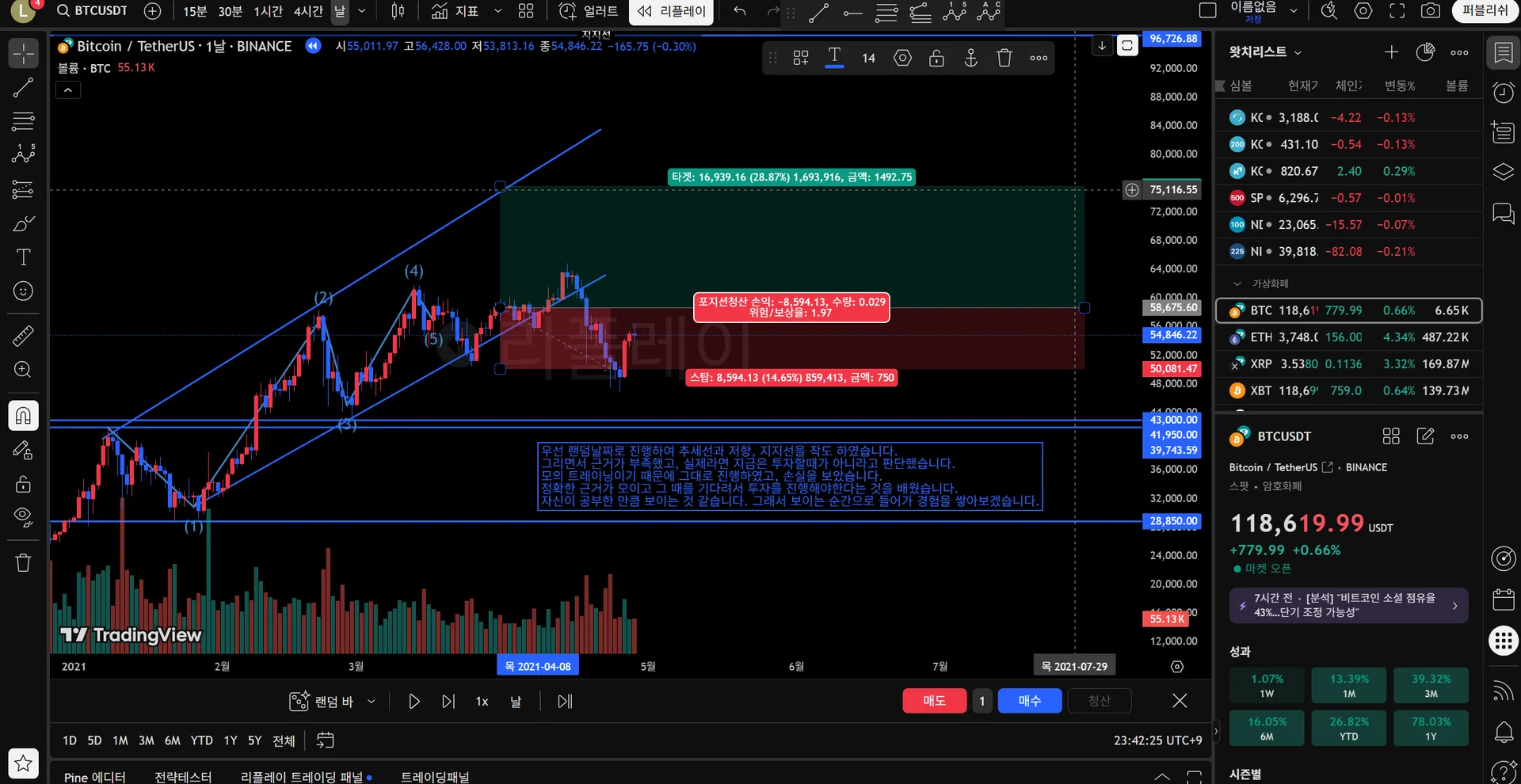
Task: Open the Bitcoin news headline link
Action: [x=1348, y=605]
